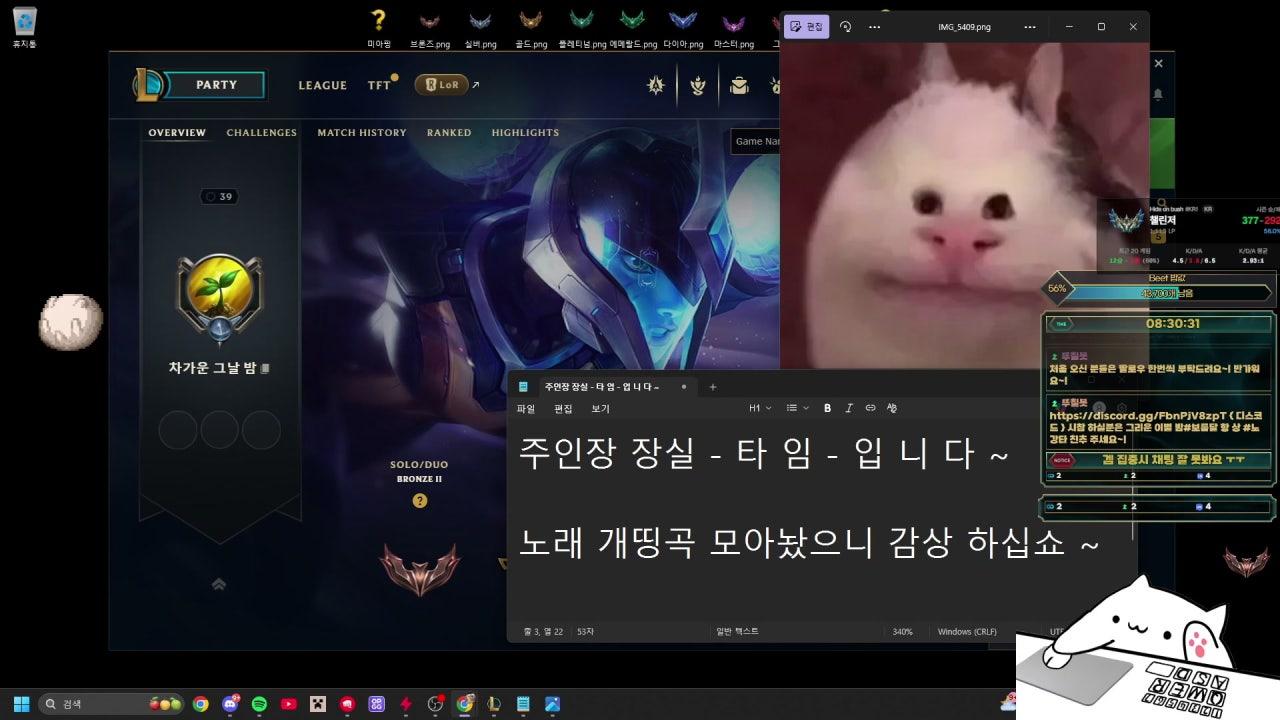The image size is (1280, 720).
Task: Expand the profile banner chevron arrow
Action: 219,584
